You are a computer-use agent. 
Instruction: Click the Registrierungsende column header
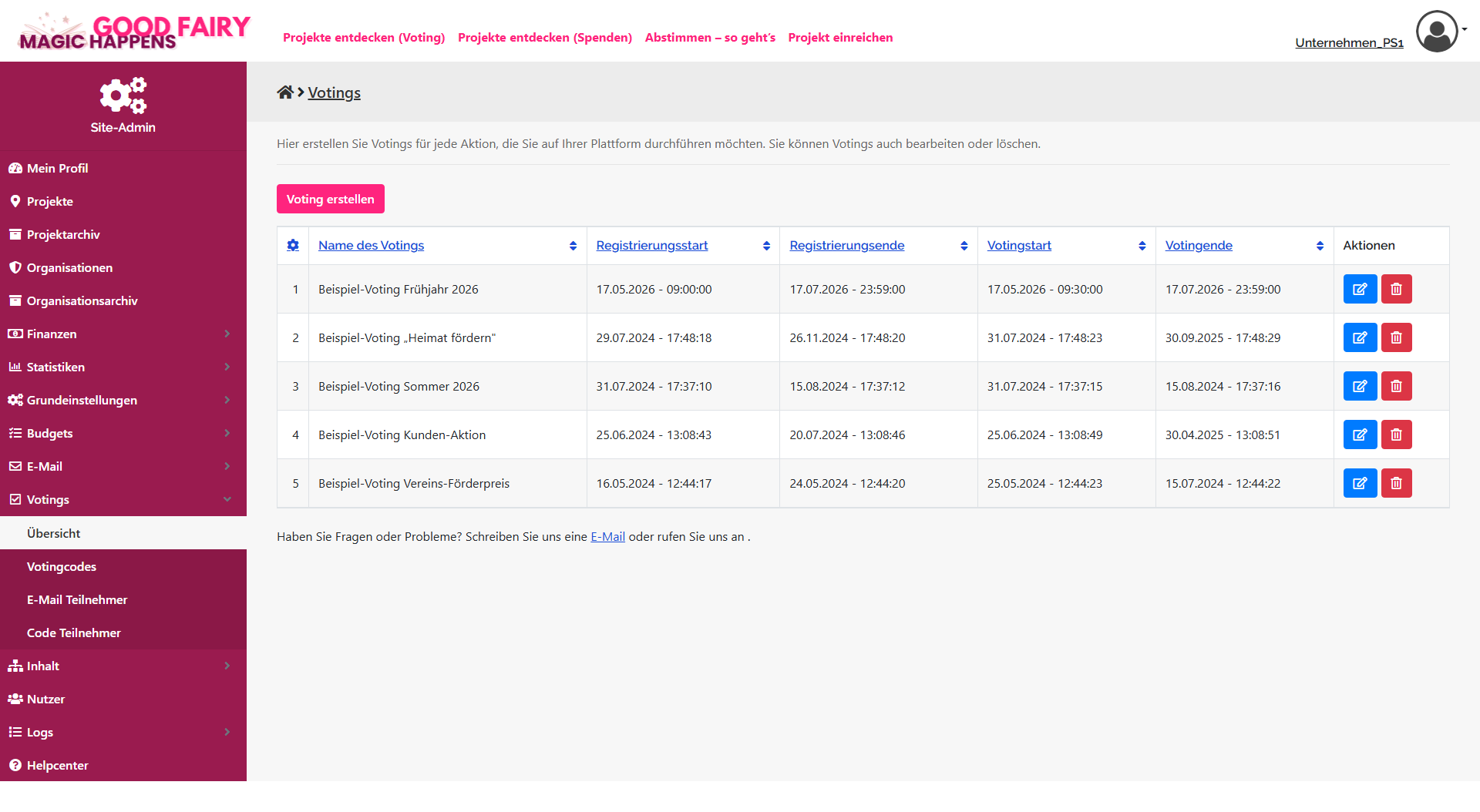pos(846,245)
